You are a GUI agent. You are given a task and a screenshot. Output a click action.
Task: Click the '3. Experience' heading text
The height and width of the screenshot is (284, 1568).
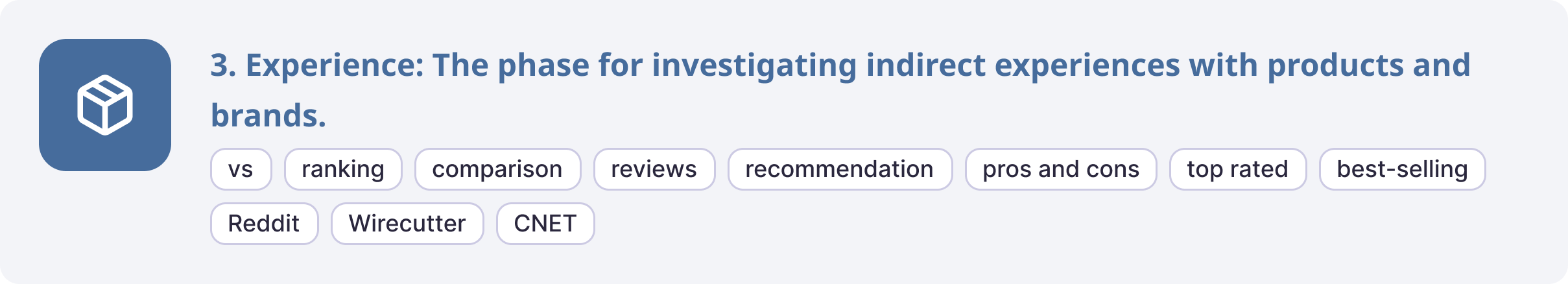pyautogui.click(x=316, y=65)
